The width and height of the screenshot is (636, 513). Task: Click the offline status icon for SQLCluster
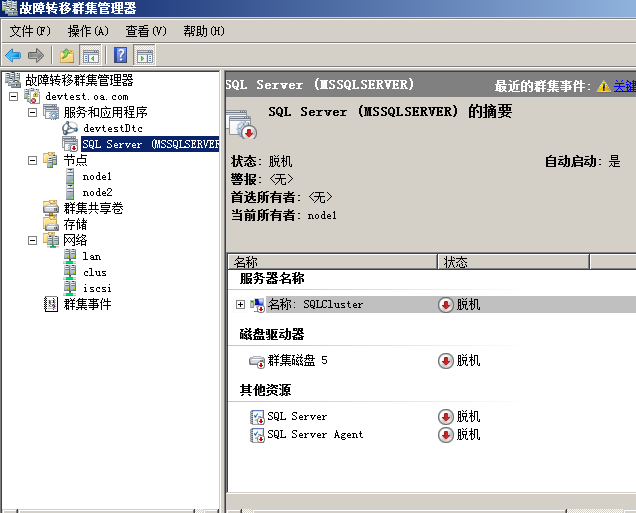pyautogui.click(x=445, y=305)
